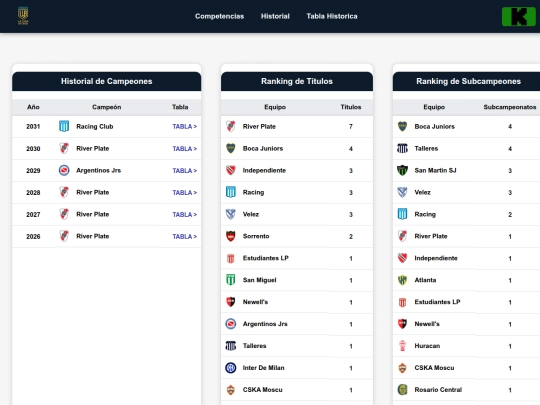
Task: Click Argentinos Jrs crest in Ranking de Titulos
Action: point(231,324)
